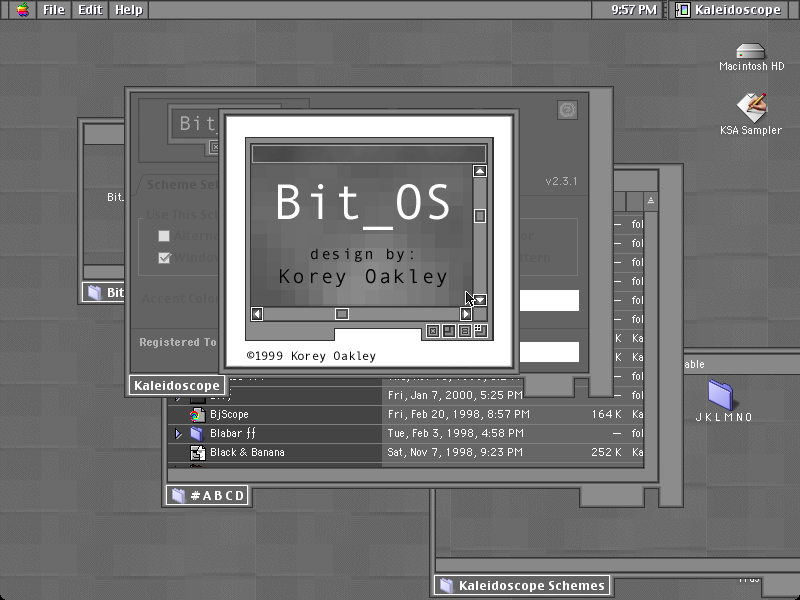Open the File menu

click(54, 10)
